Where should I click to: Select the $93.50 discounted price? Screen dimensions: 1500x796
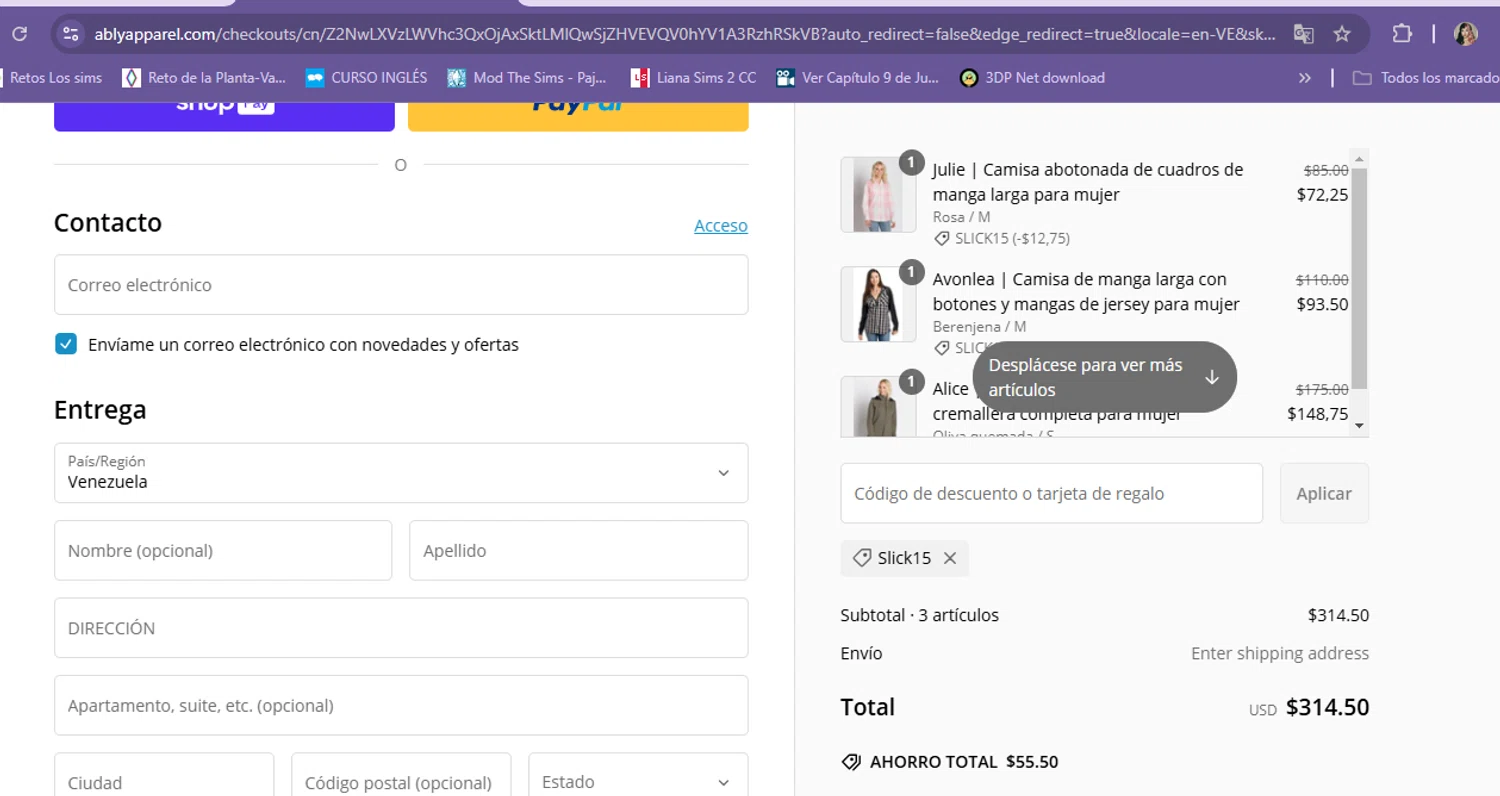click(1322, 304)
